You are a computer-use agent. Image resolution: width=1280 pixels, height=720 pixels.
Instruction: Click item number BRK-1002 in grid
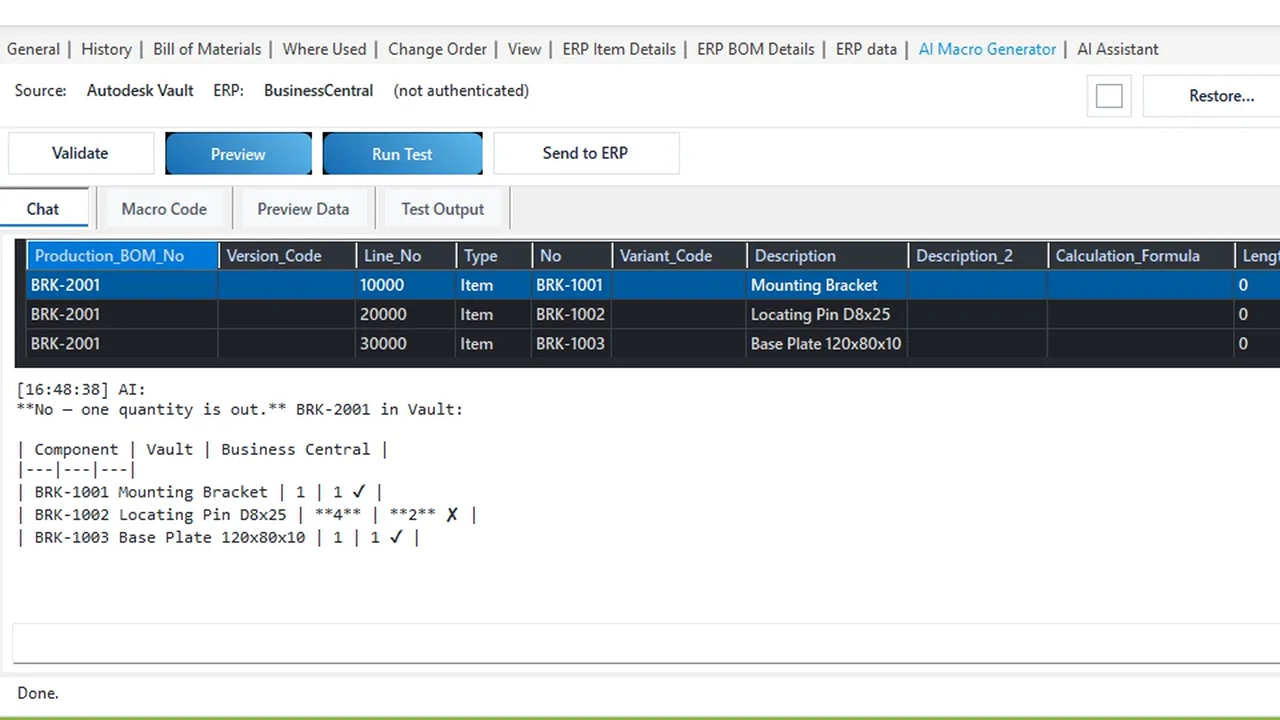(x=570, y=314)
